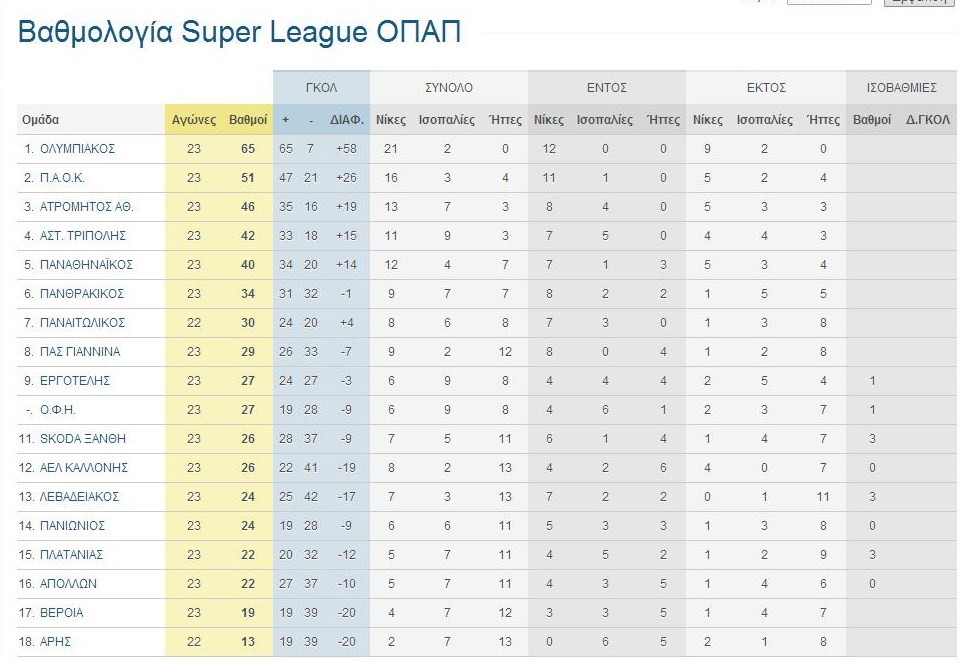Screen dimensions: 961x663
Task: Select the ΣΥΝΟΛΟ group header
Action: click(448, 88)
